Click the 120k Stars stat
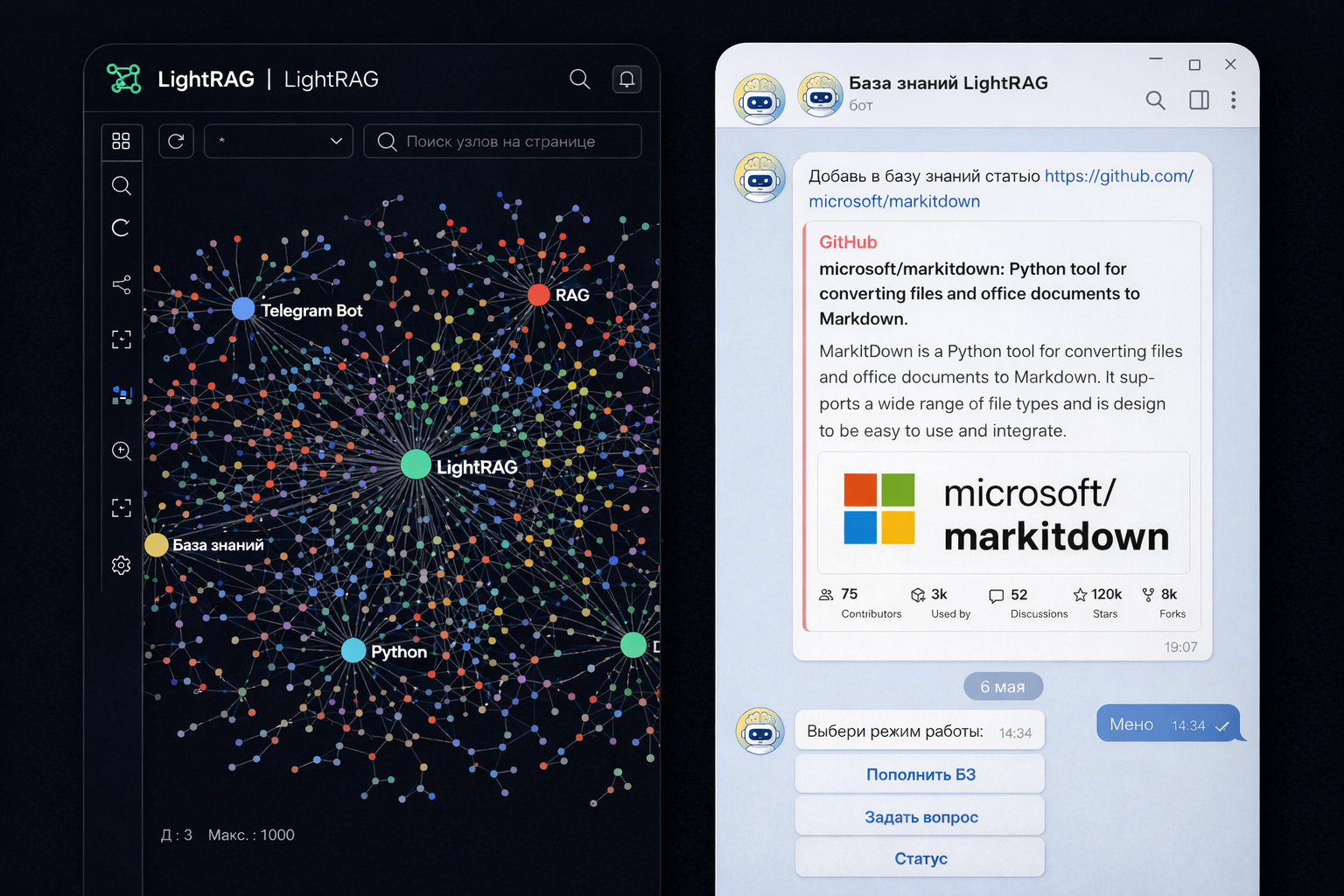 pyautogui.click(x=1097, y=603)
